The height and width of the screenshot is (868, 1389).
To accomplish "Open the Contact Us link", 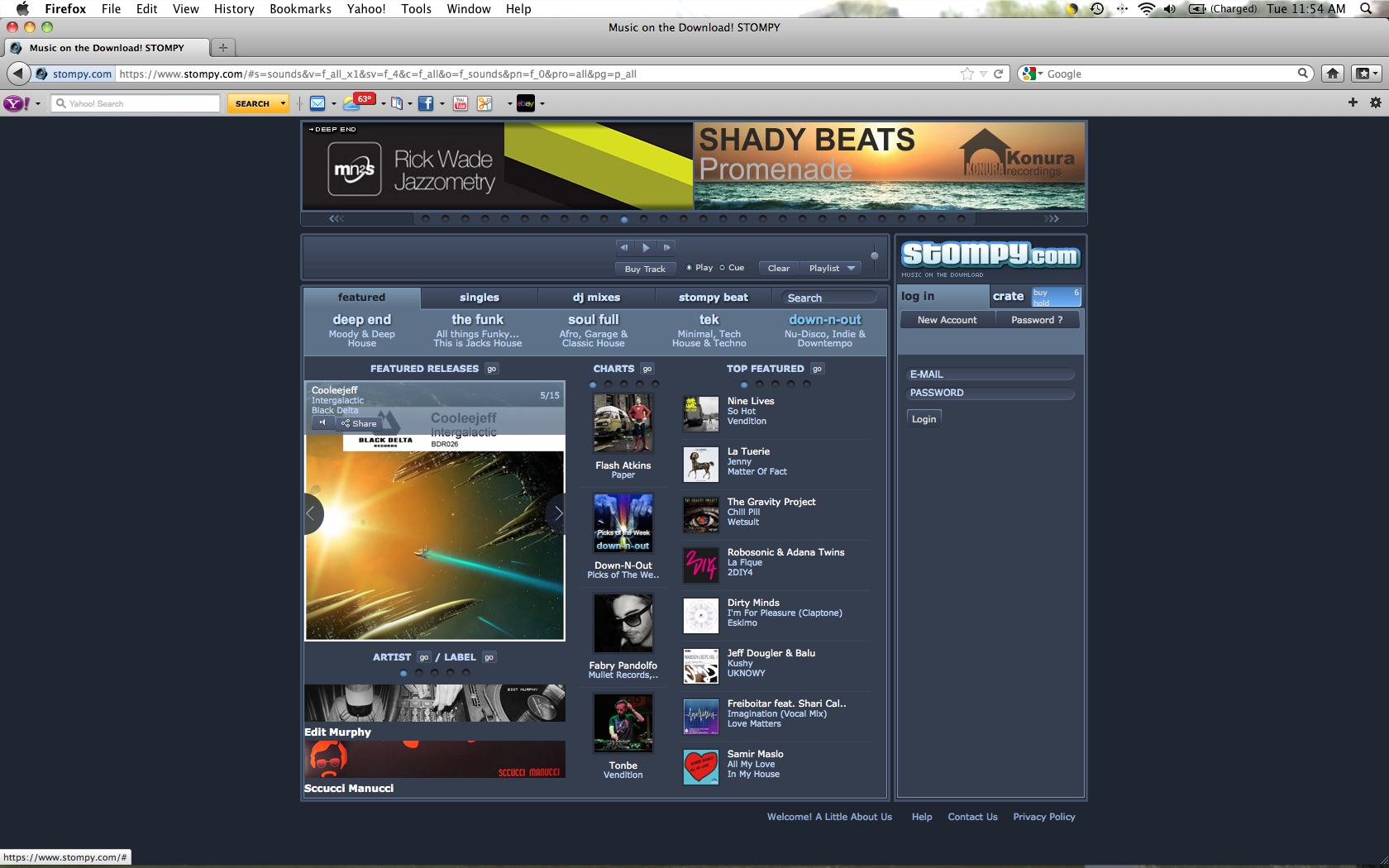I will coord(972,817).
